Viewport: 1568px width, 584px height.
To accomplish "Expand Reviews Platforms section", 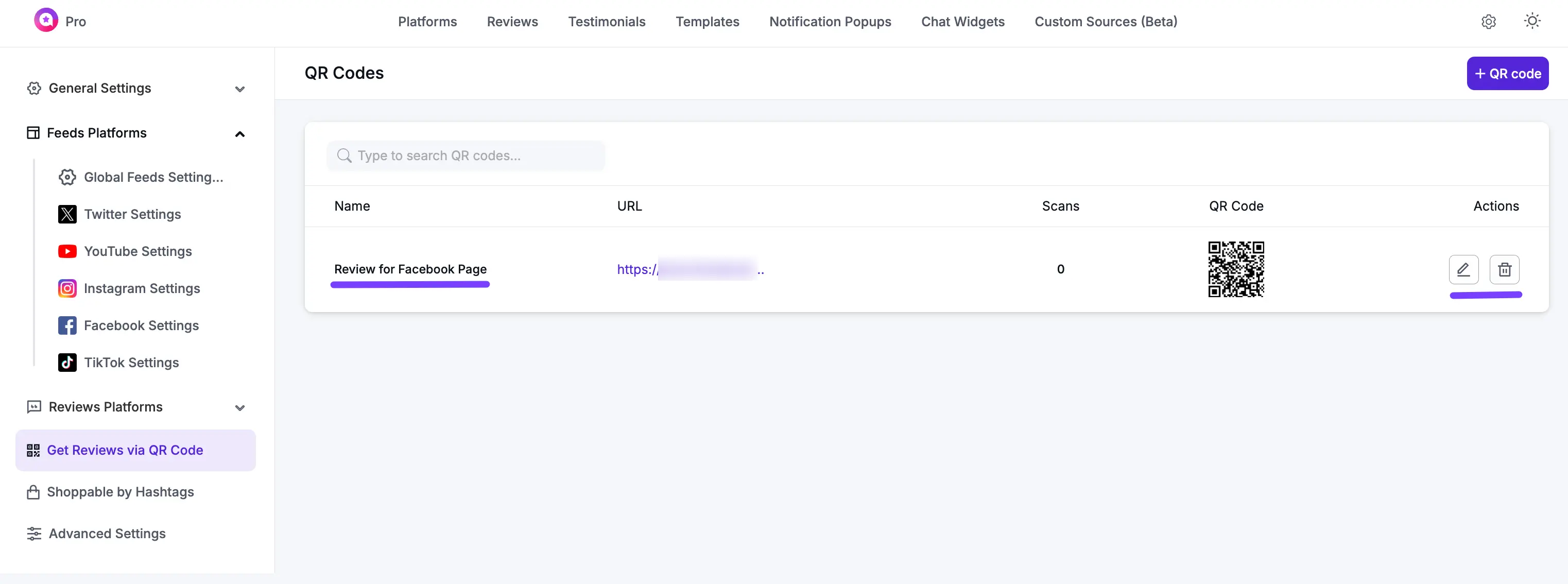I will pos(240,407).
